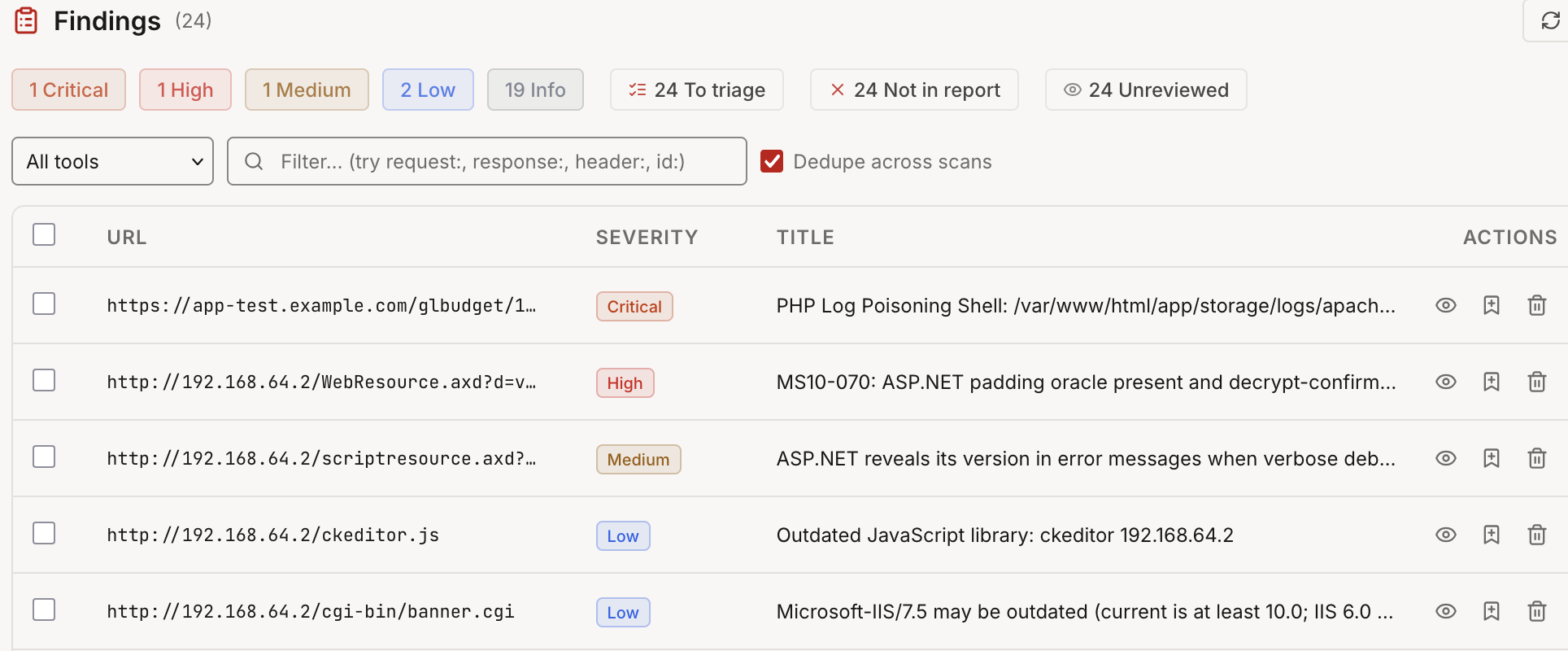Filter by 1 Medium severity

(x=307, y=90)
